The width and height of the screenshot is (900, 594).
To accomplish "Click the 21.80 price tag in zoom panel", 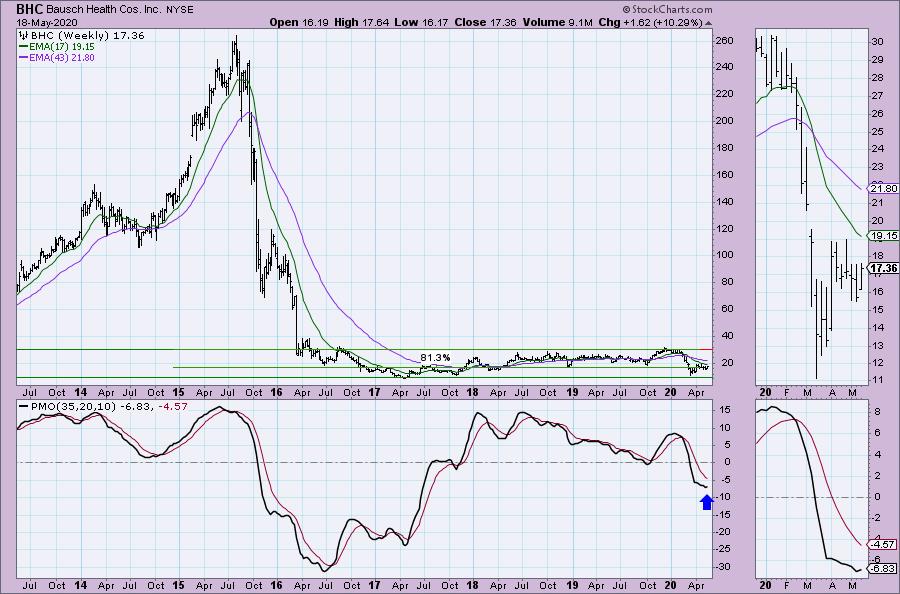I will (884, 188).
